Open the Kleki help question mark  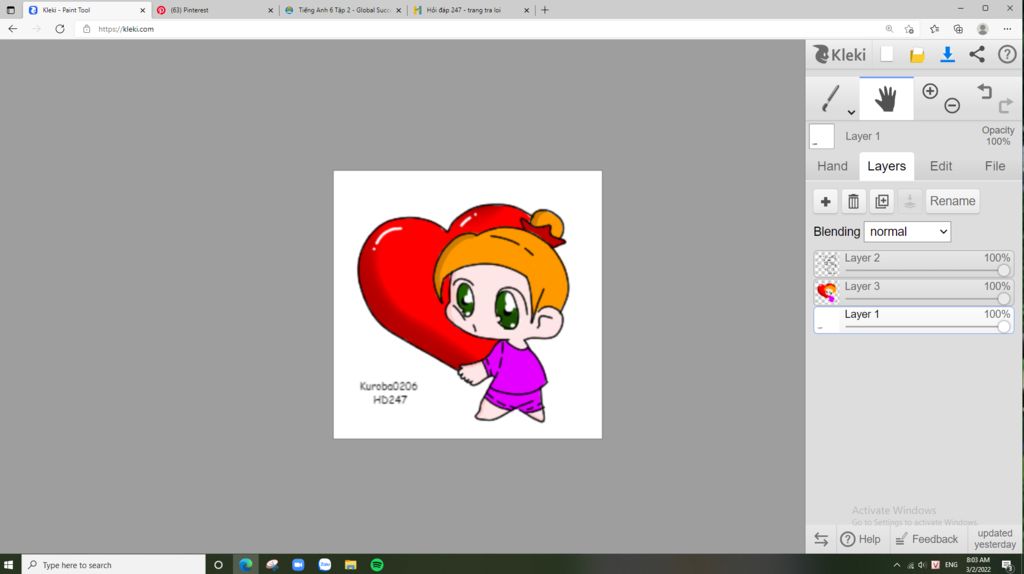click(1007, 55)
